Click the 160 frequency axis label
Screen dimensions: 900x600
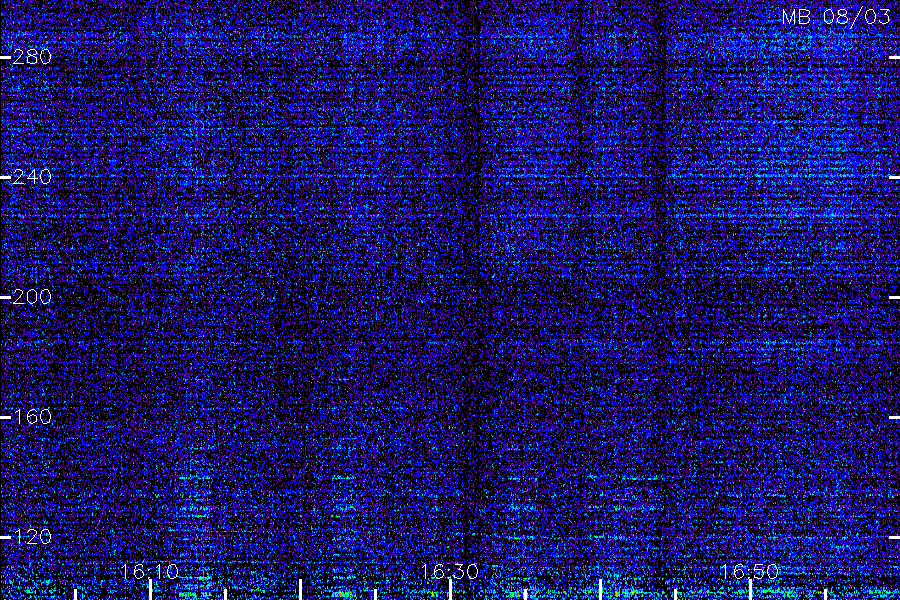32,417
